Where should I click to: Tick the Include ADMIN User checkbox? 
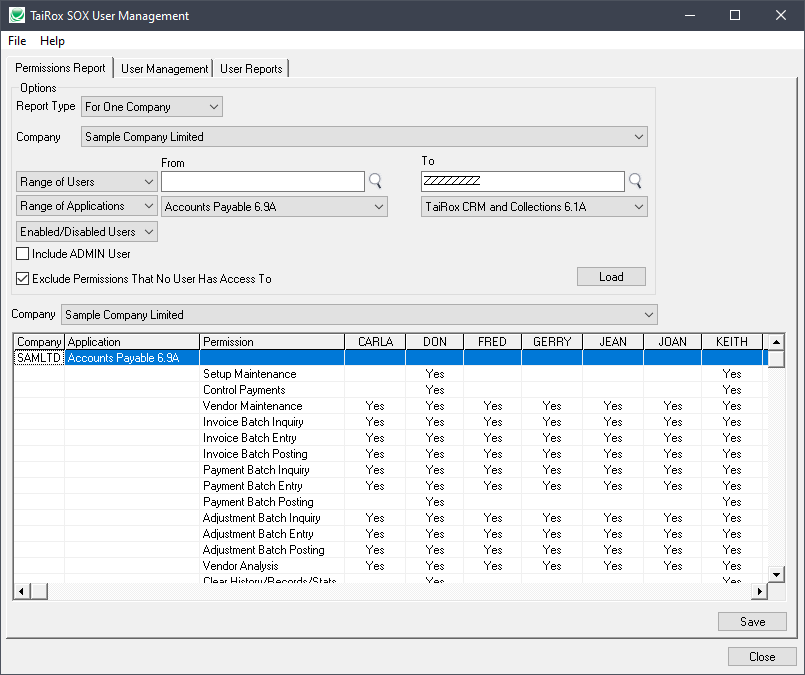[23, 254]
